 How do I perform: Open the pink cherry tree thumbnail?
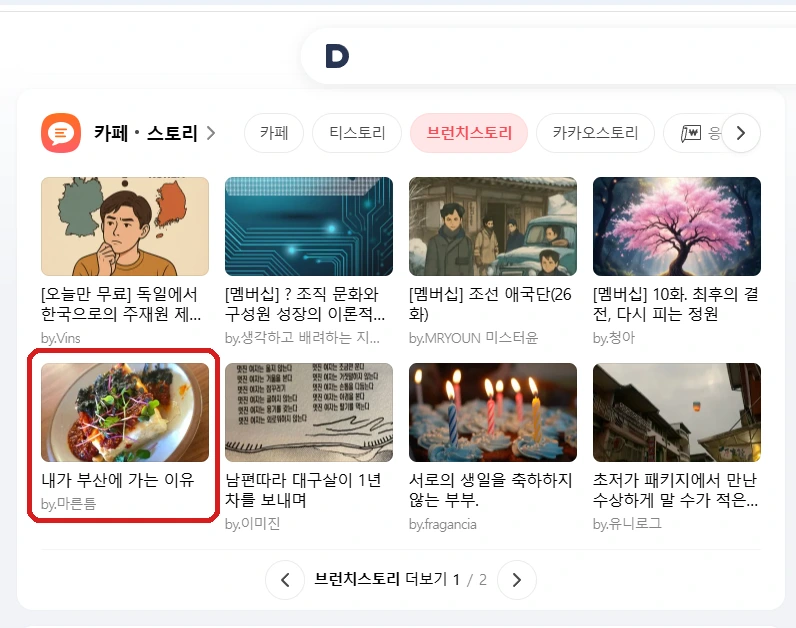[x=677, y=226]
